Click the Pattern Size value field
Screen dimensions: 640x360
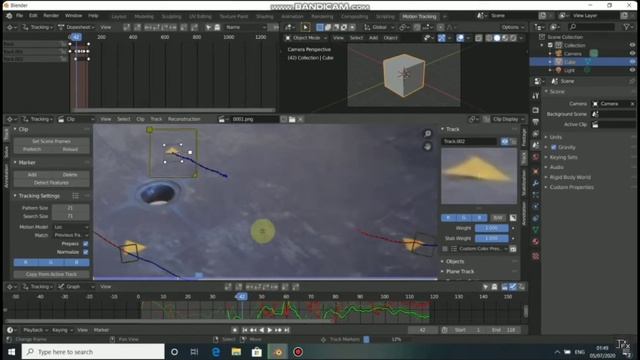point(70,208)
